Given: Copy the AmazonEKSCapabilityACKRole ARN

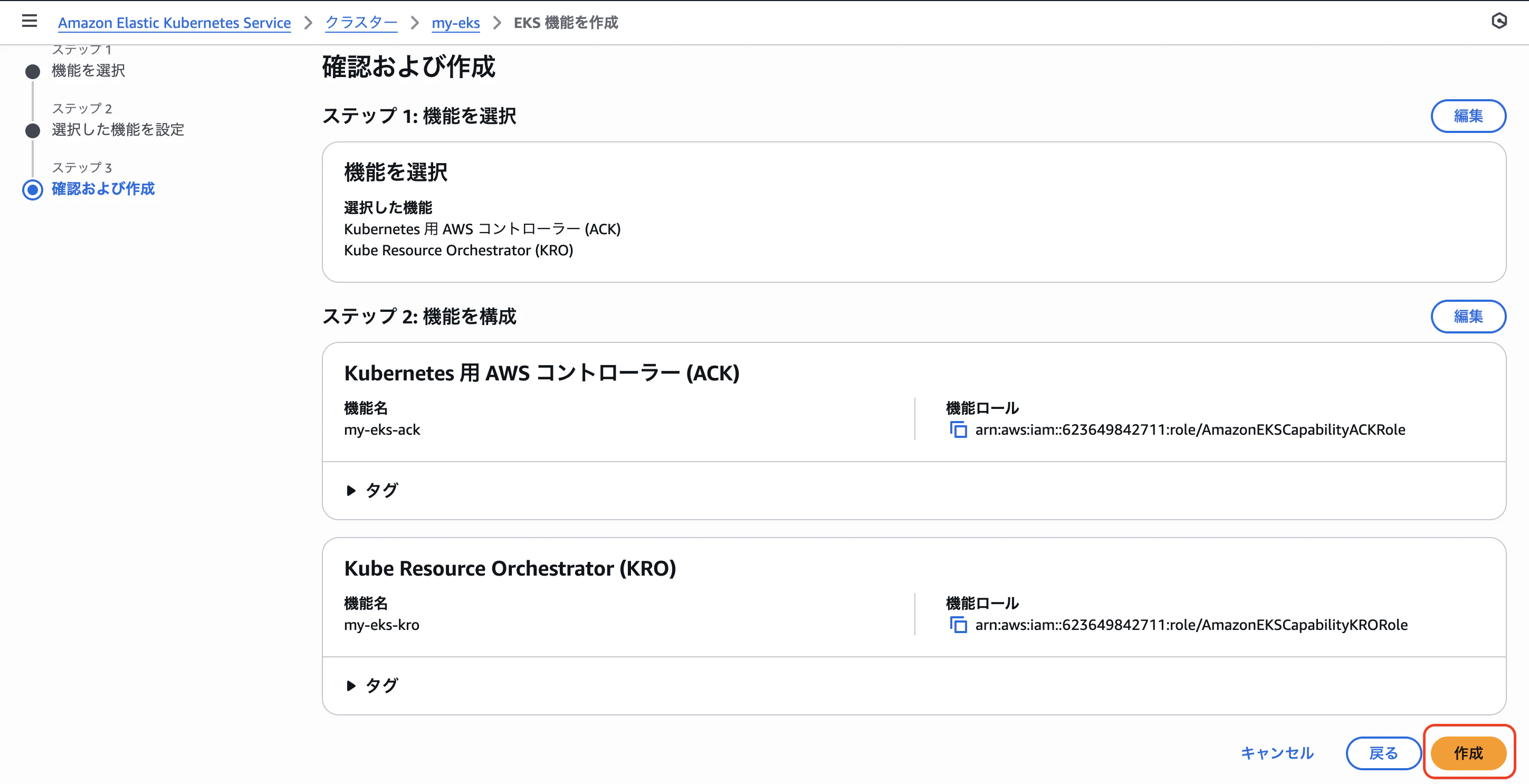Looking at the screenshot, I should tap(959, 429).
